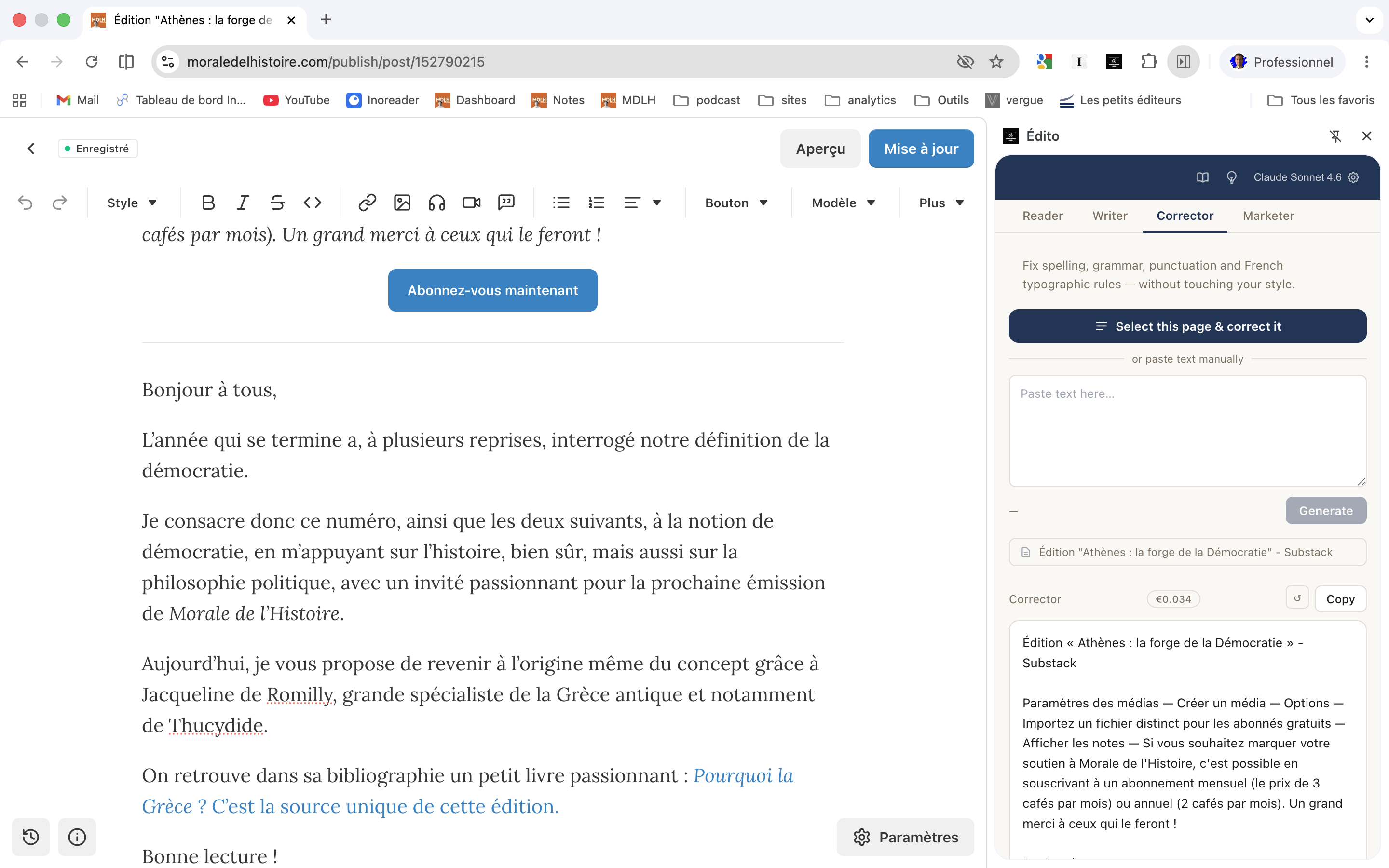Open the Édito book icon
The image size is (1389, 868).
tap(1202, 177)
